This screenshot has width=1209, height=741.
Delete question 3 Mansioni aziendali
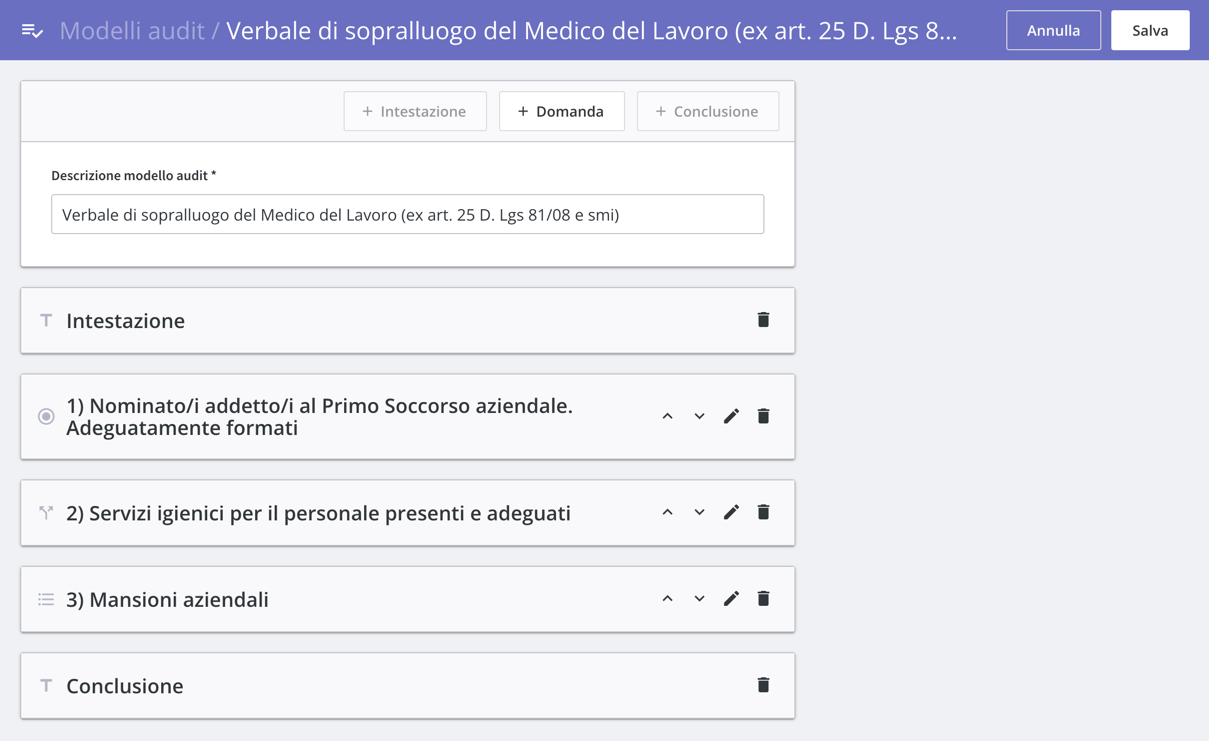point(763,599)
